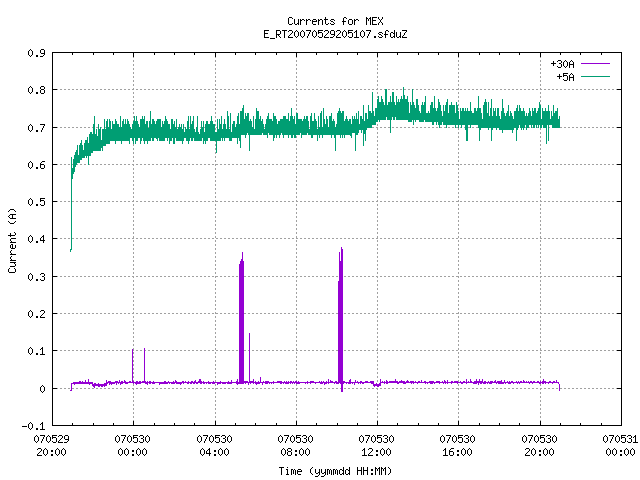Image resolution: width=640 pixels, height=480 pixels.
Task: Click the 070531 date tick label
Action: [x=620, y=439]
